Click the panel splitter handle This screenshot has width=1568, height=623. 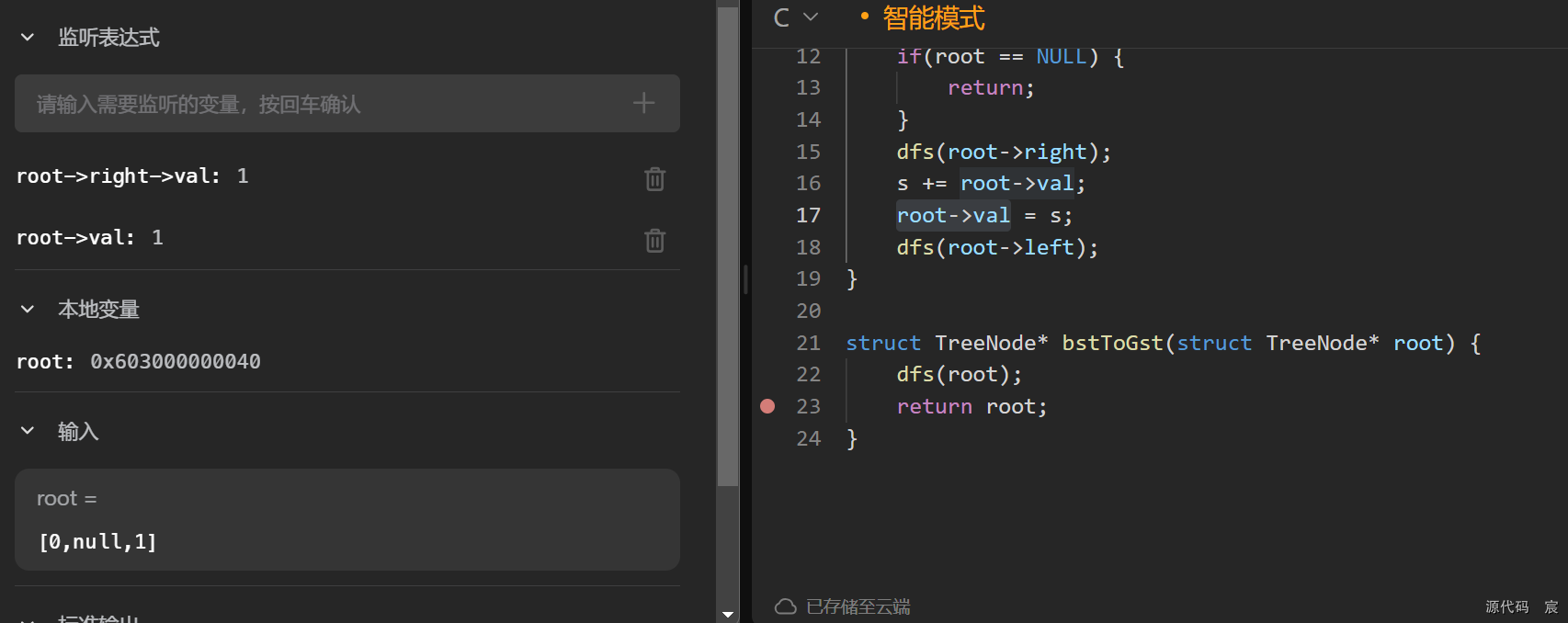click(x=745, y=279)
